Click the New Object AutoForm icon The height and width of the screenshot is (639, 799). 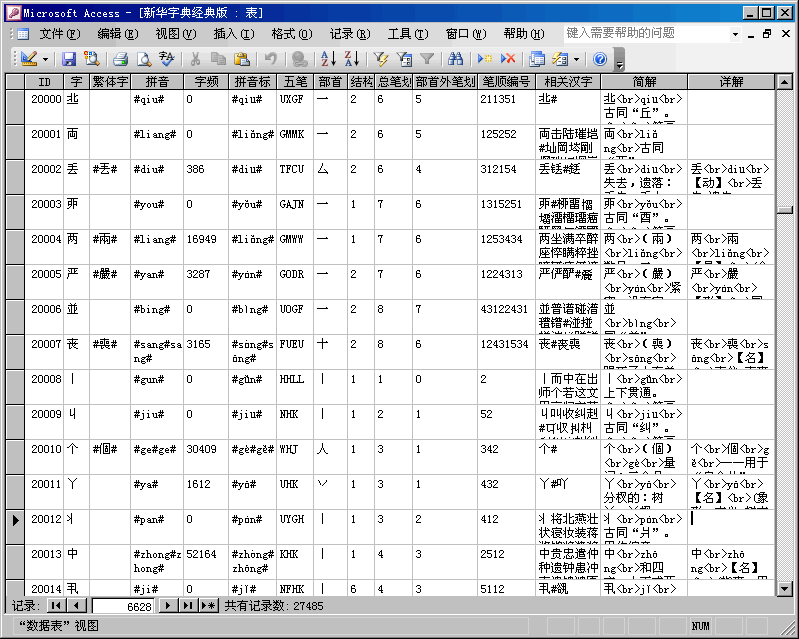coord(560,59)
